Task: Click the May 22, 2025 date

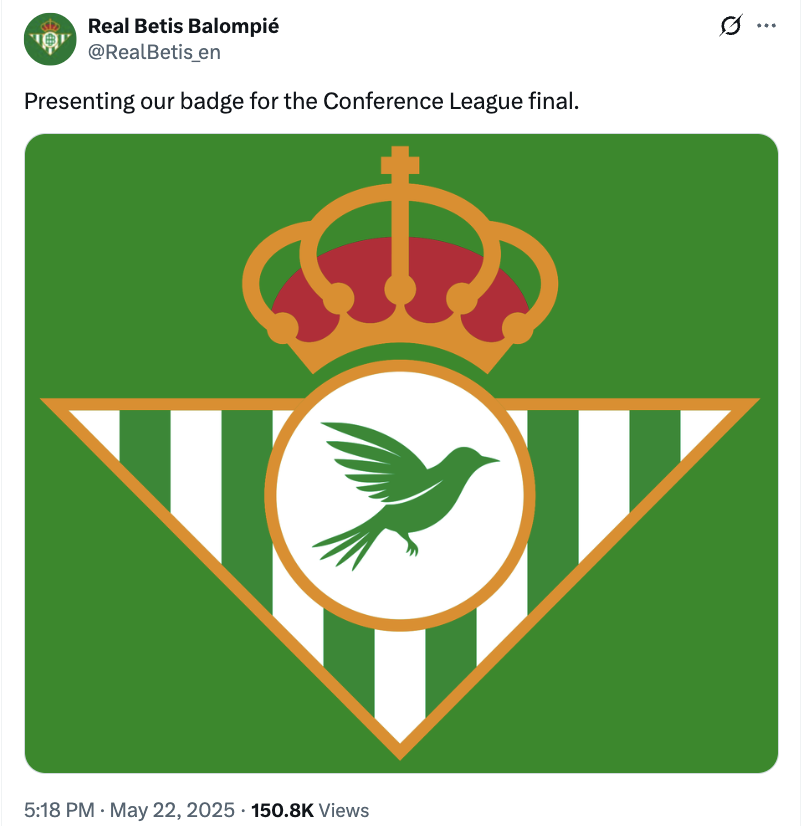Action: pos(173,809)
